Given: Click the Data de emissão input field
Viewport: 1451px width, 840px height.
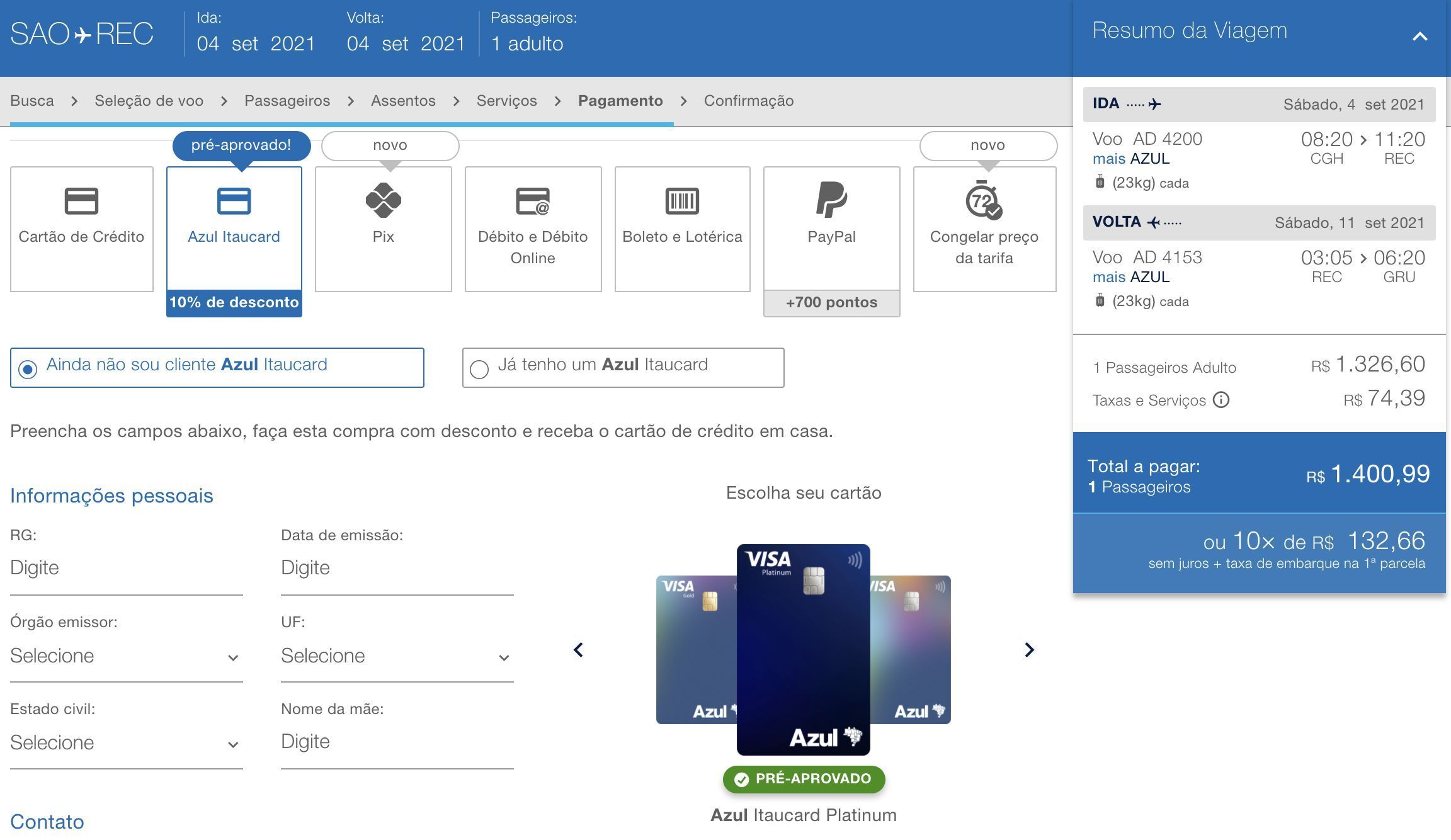Looking at the screenshot, I should click(397, 569).
